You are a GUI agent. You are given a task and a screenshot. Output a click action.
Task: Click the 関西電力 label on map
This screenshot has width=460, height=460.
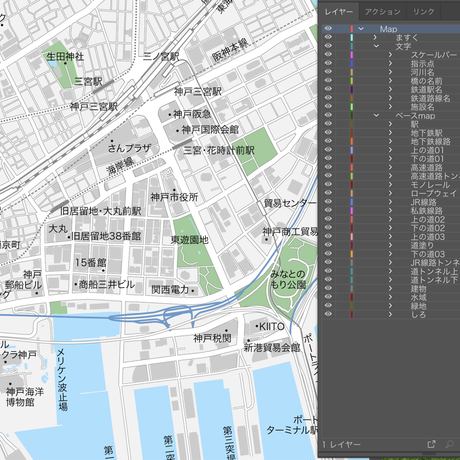(x=170, y=290)
